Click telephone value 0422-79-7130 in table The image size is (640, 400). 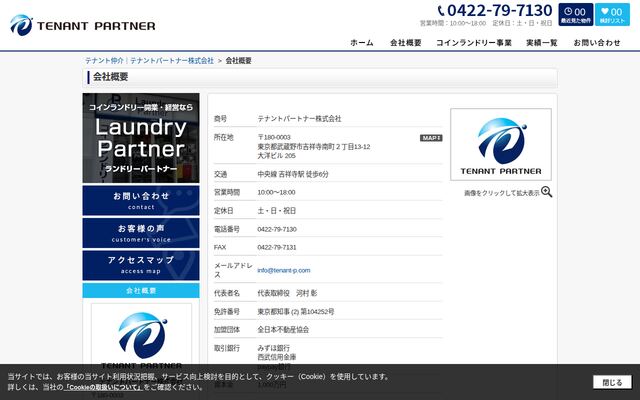point(277,229)
